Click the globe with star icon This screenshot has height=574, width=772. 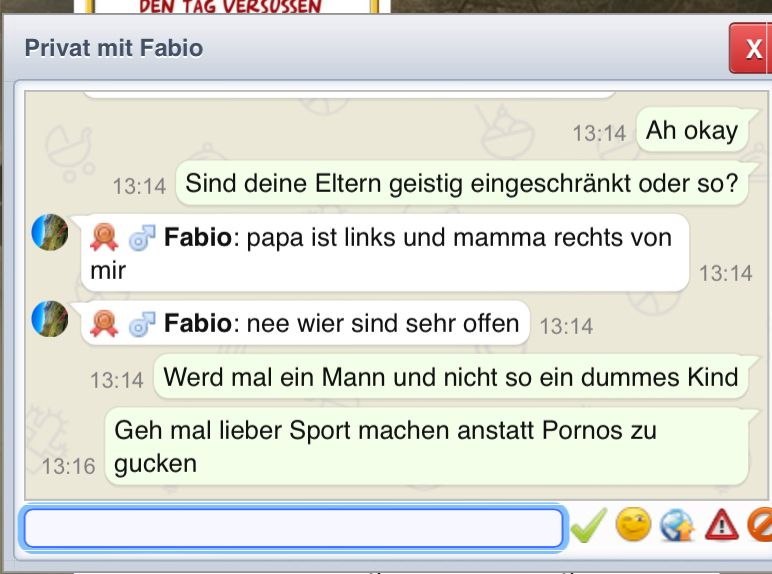[x=677, y=526]
